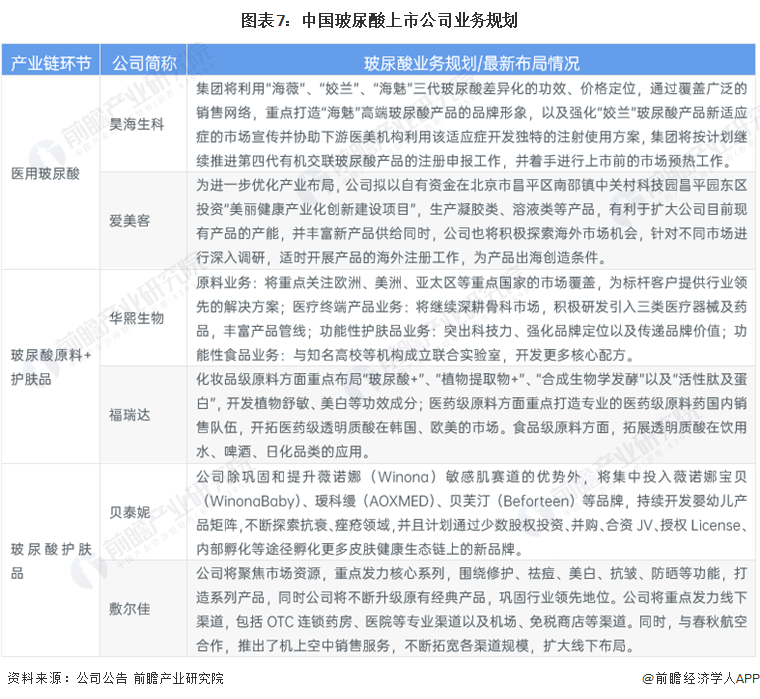Image resolution: width=760 pixels, height=699 pixels.
Task: Click the 福瑞达 raw material plan text
Action: coord(471,415)
